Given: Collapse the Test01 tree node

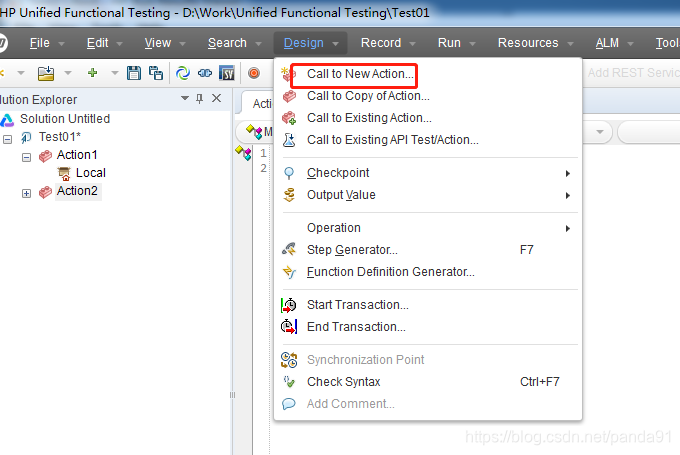Looking at the screenshot, I should coord(7,139).
